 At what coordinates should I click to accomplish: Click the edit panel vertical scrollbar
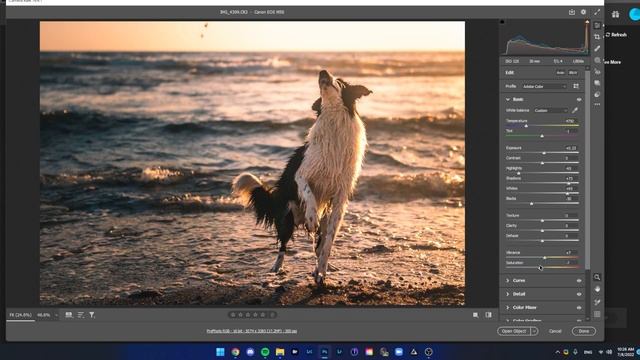(587, 169)
